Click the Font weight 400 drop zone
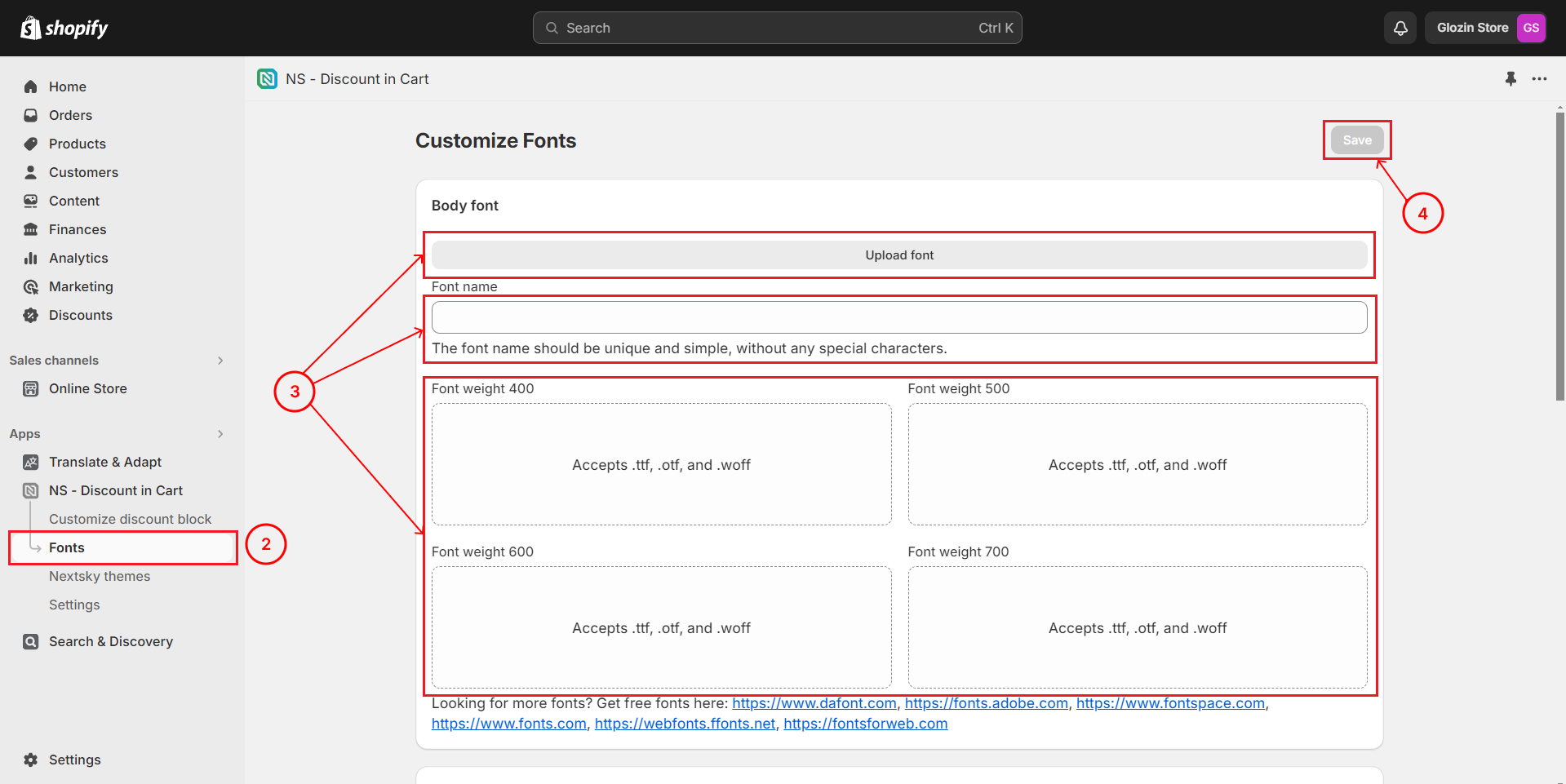This screenshot has height=784, width=1566. (x=661, y=464)
